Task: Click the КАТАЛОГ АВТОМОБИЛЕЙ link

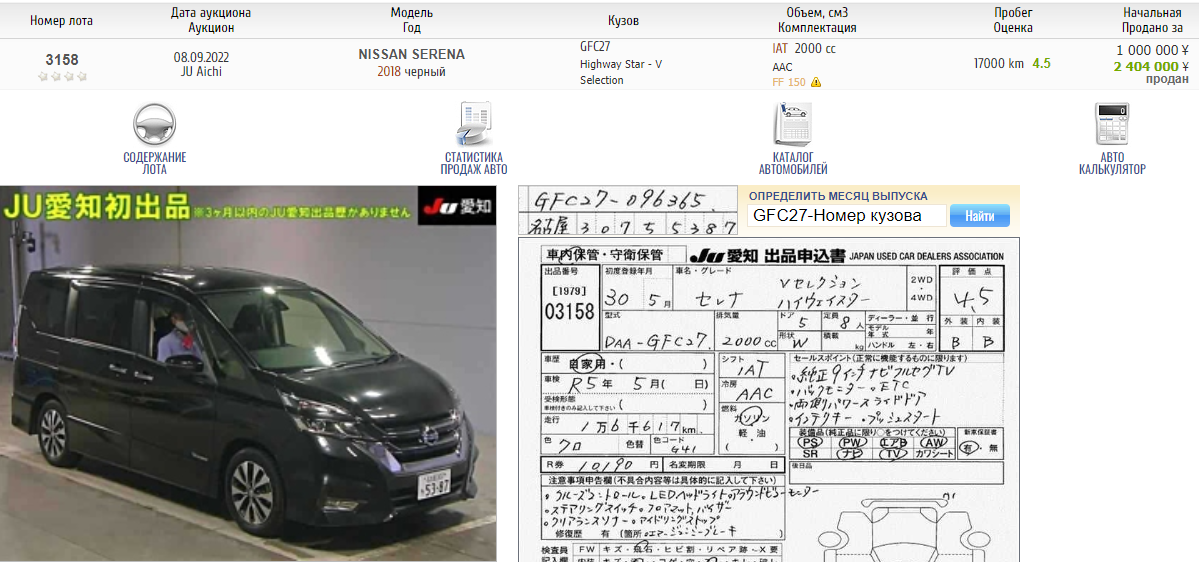Action: click(x=793, y=163)
